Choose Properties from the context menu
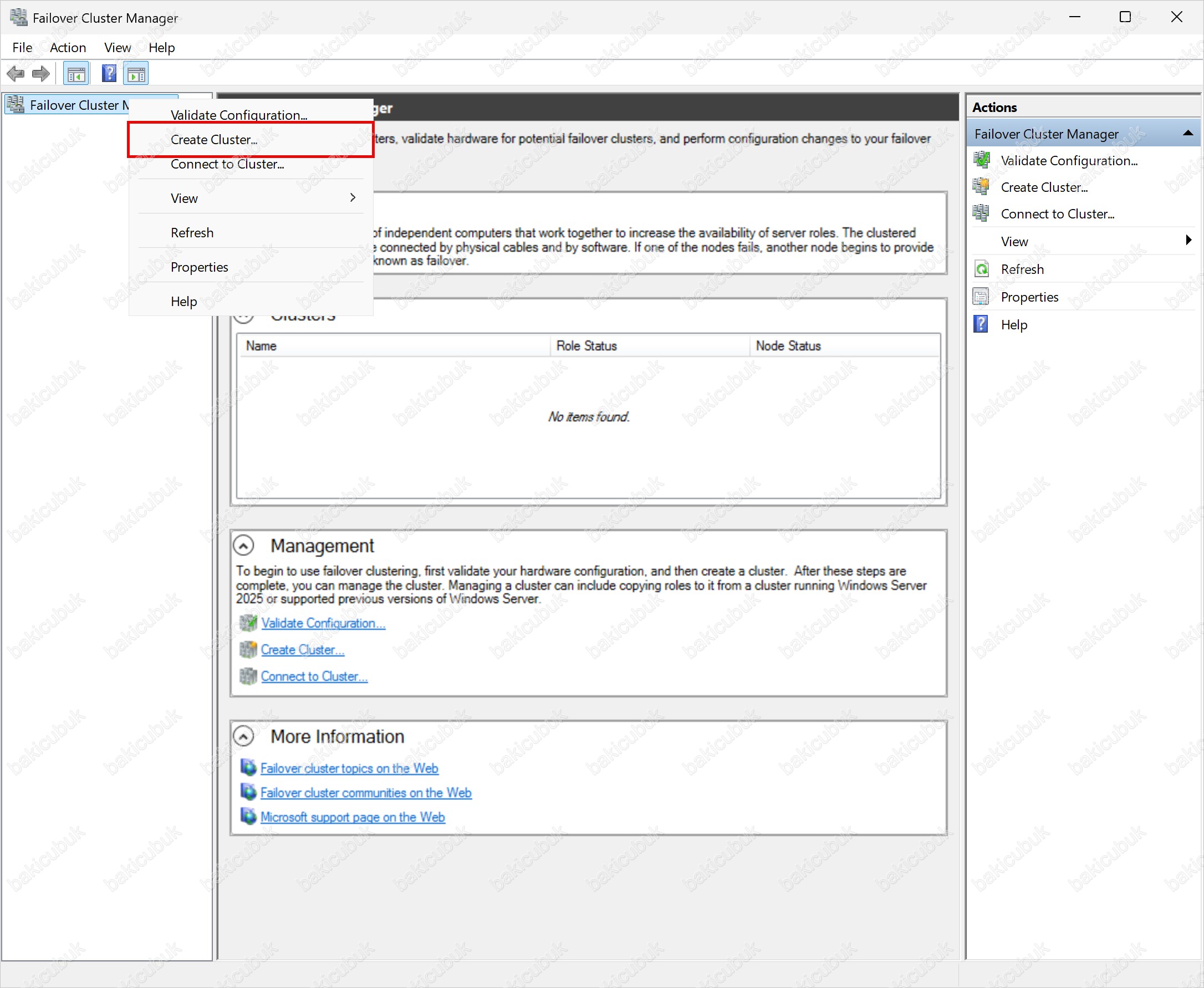Viewport: 1204px width, 988px height. [199, 267]
